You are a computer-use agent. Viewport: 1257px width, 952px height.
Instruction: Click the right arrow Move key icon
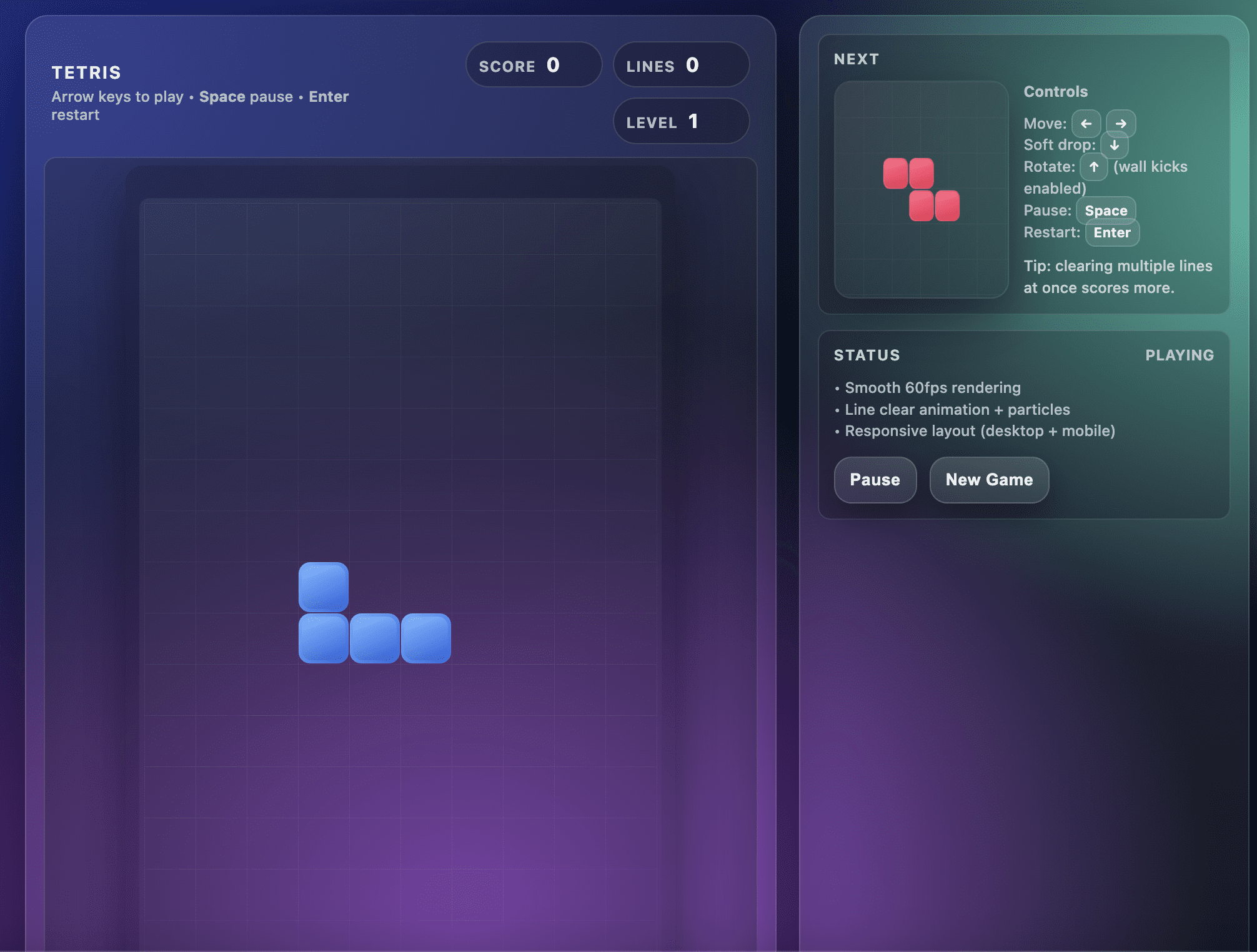tap(1121, 123)
